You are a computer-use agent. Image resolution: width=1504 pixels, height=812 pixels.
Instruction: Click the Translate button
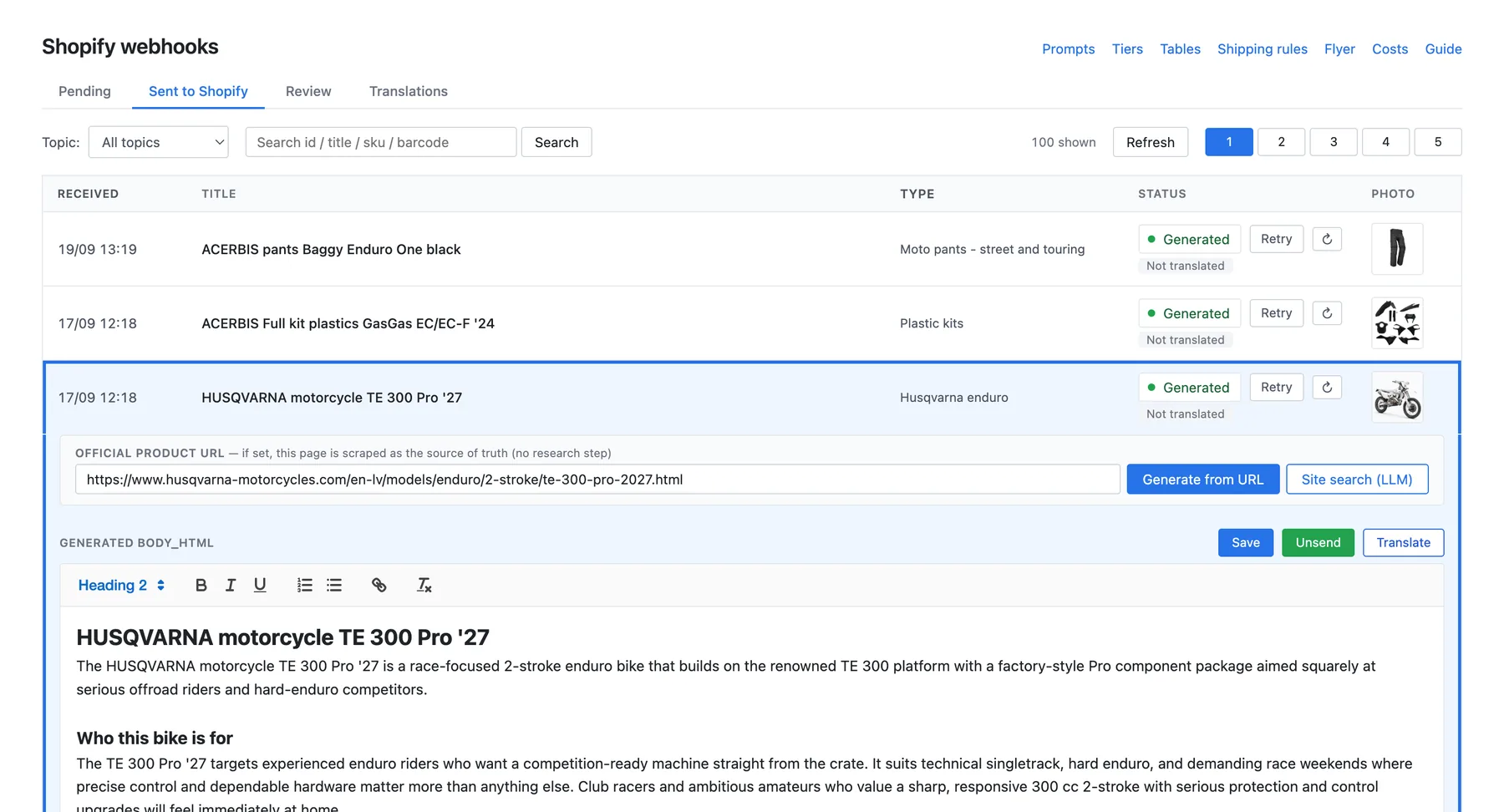1403,543
